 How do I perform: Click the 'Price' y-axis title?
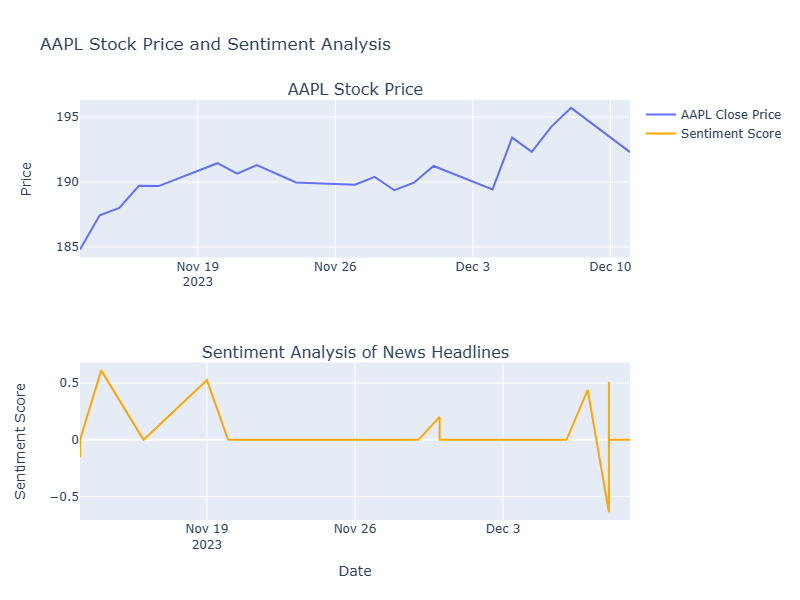(x=26, y=178)
